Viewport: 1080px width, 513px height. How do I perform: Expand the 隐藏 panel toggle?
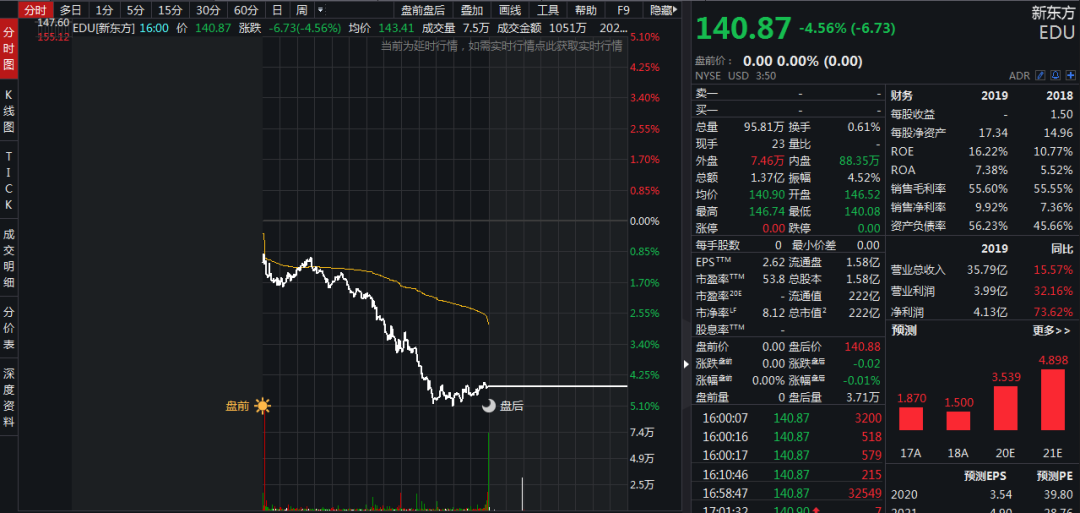tap(661, 10)
